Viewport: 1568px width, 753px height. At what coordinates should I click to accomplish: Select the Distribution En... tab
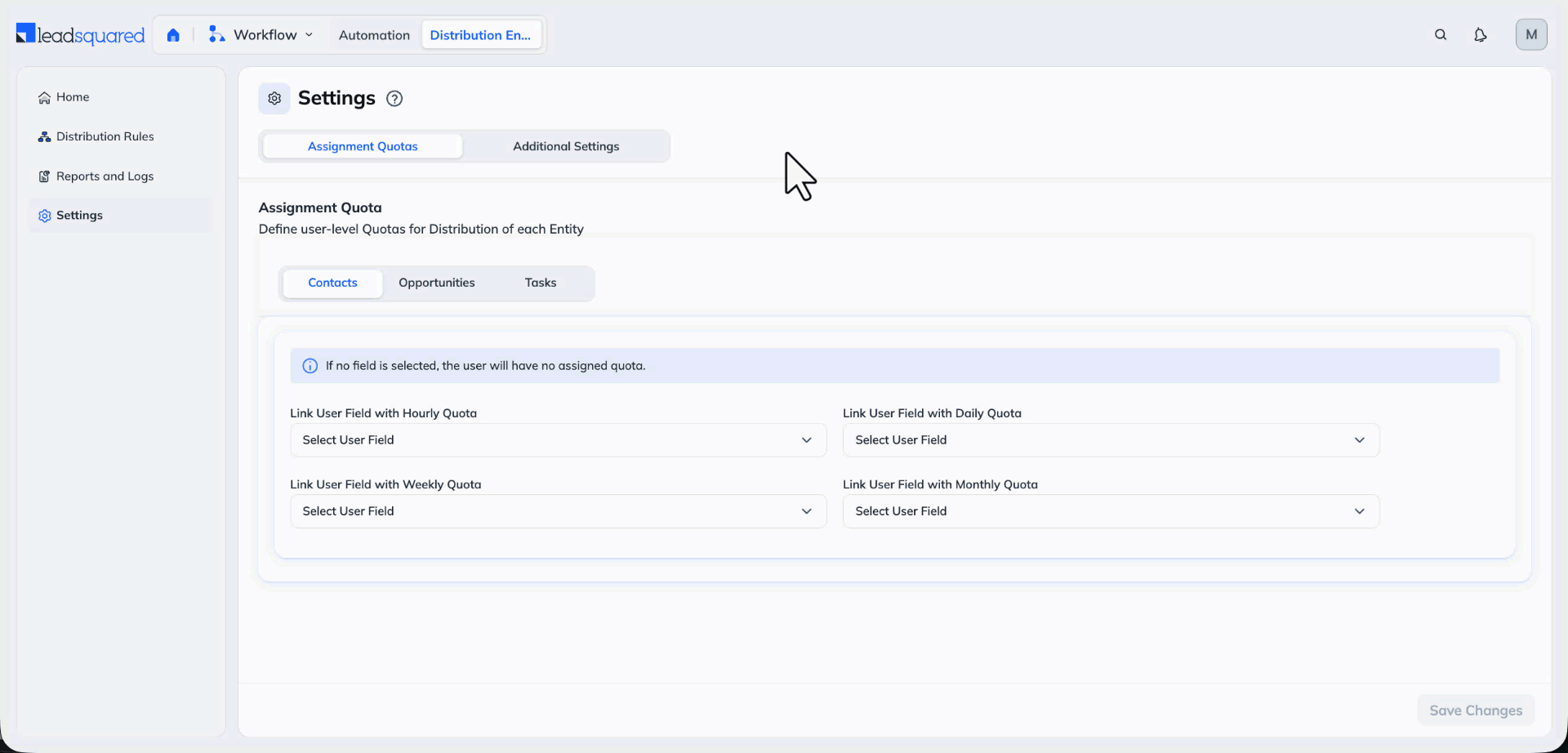pos(481,35)
